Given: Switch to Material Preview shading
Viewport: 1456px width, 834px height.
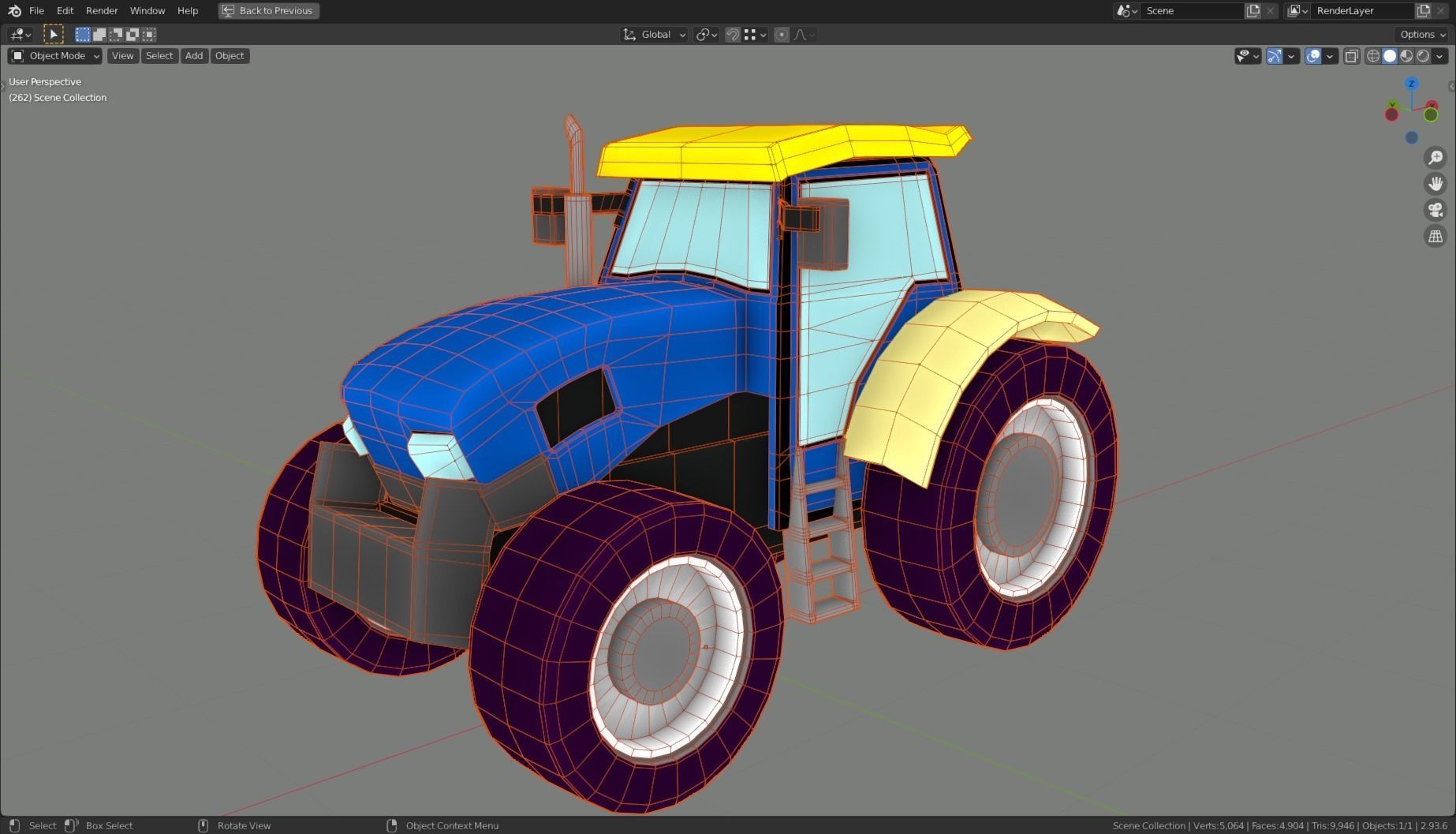Looking at the screenshot, I should (1406, 56).
